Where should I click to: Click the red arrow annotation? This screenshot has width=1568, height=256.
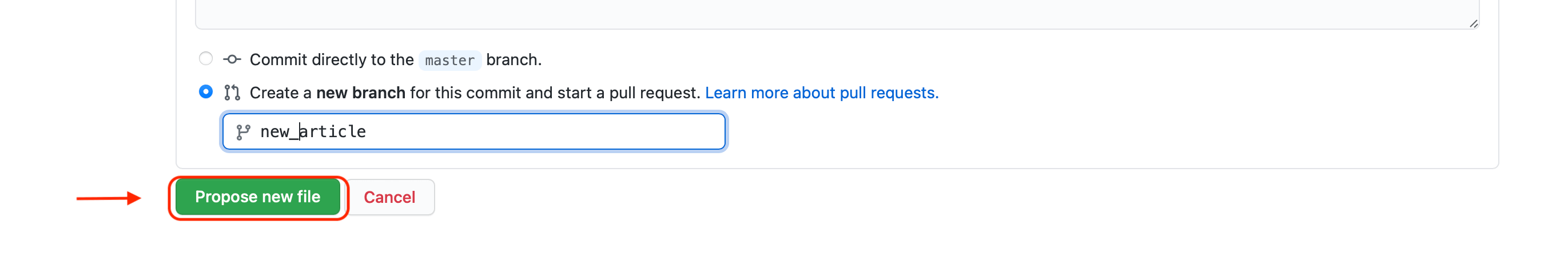(108, 198)
